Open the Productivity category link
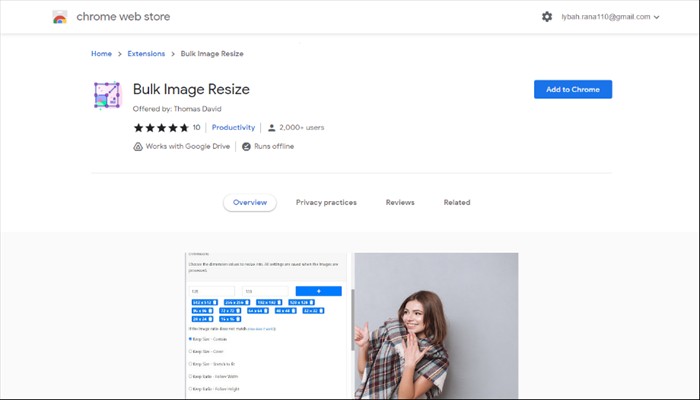This screenshot has width=700, height=400. click(234, 128)
